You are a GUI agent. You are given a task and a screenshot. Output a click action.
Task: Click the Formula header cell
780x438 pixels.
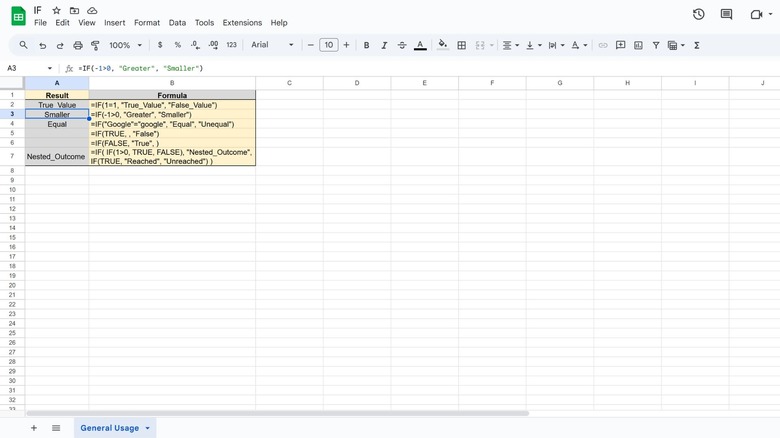[x=172, y=95]
